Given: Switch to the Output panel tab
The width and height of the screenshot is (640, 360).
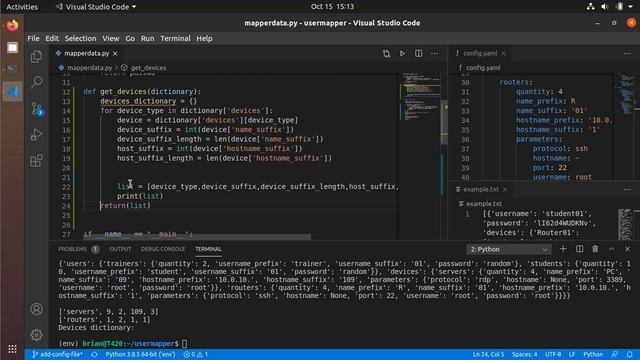Looking at the screenshot, I should (120, 249).
